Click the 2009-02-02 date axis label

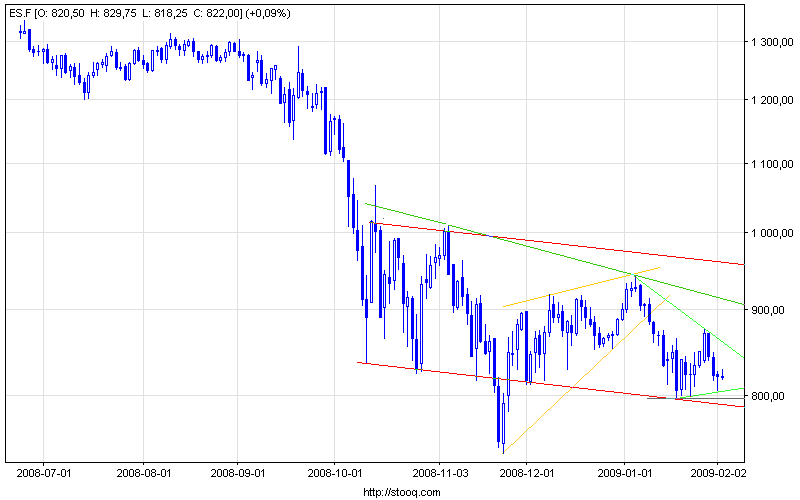point(718,473)
